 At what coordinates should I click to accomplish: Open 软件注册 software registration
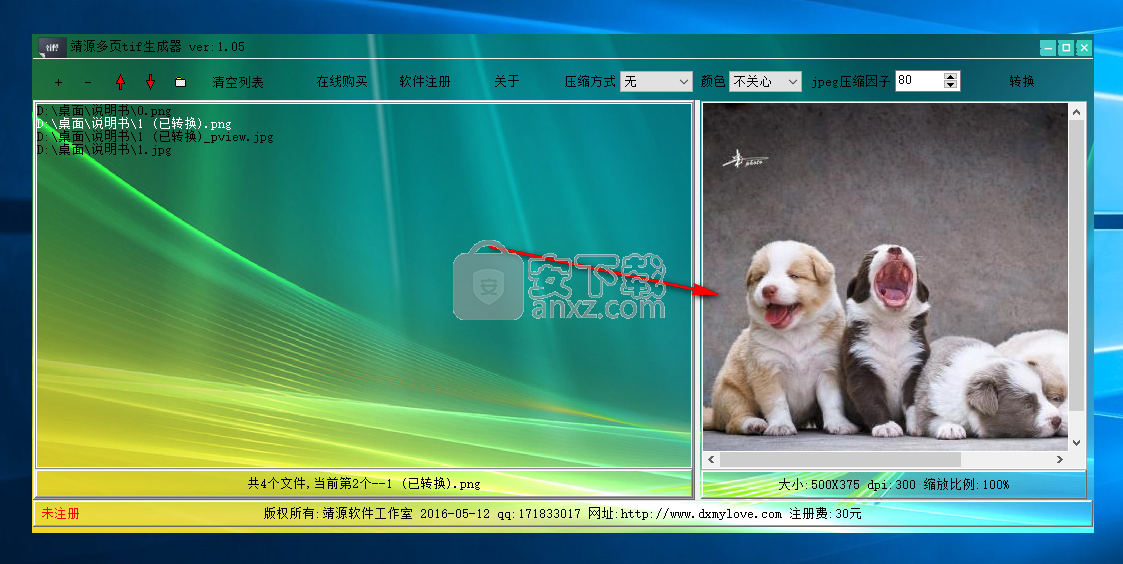(425, 82)
